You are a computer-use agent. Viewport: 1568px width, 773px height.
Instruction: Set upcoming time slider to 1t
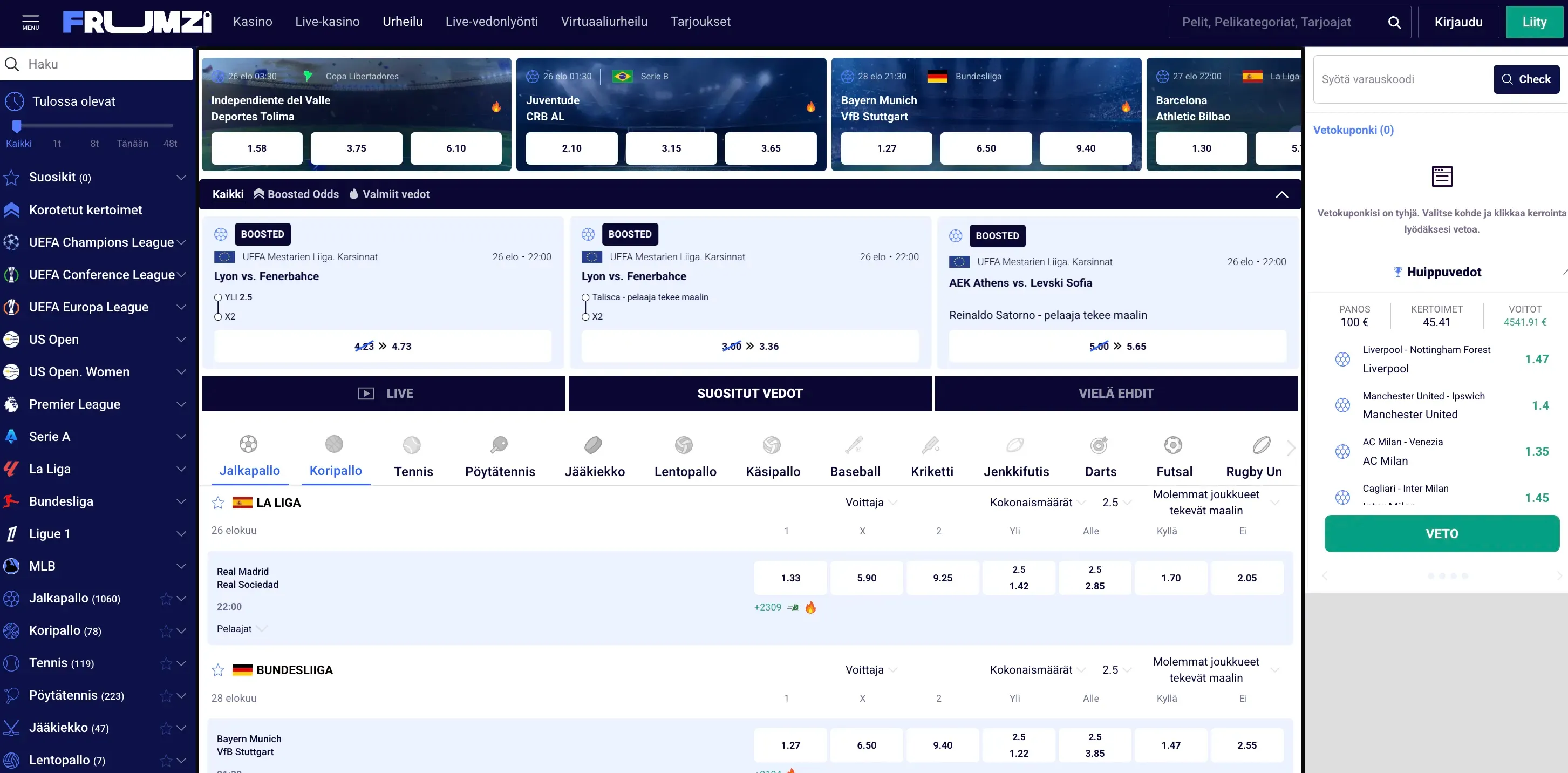tap(57, 144)
